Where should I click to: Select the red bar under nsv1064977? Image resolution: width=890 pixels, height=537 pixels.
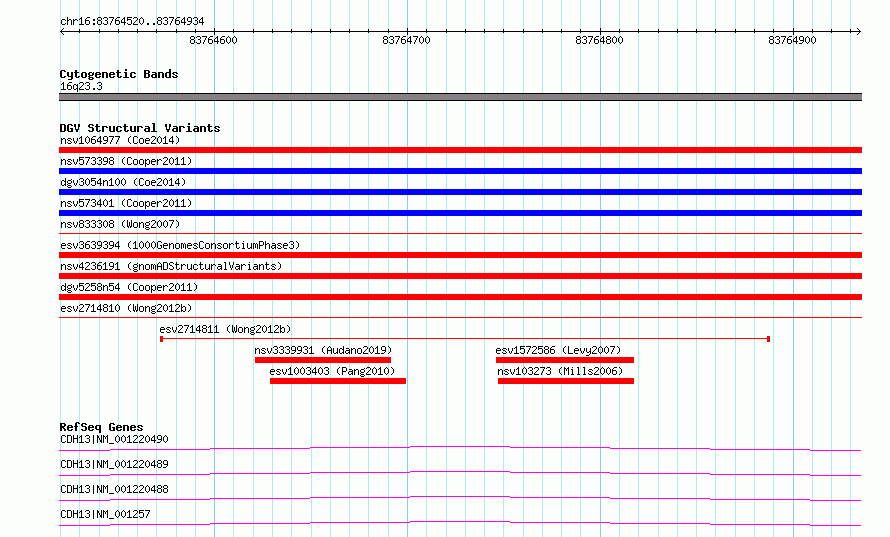pyautogui.click(x=460, y=150)
